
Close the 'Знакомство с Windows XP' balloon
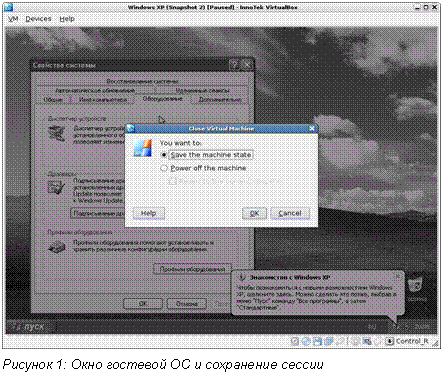[398, 276]
